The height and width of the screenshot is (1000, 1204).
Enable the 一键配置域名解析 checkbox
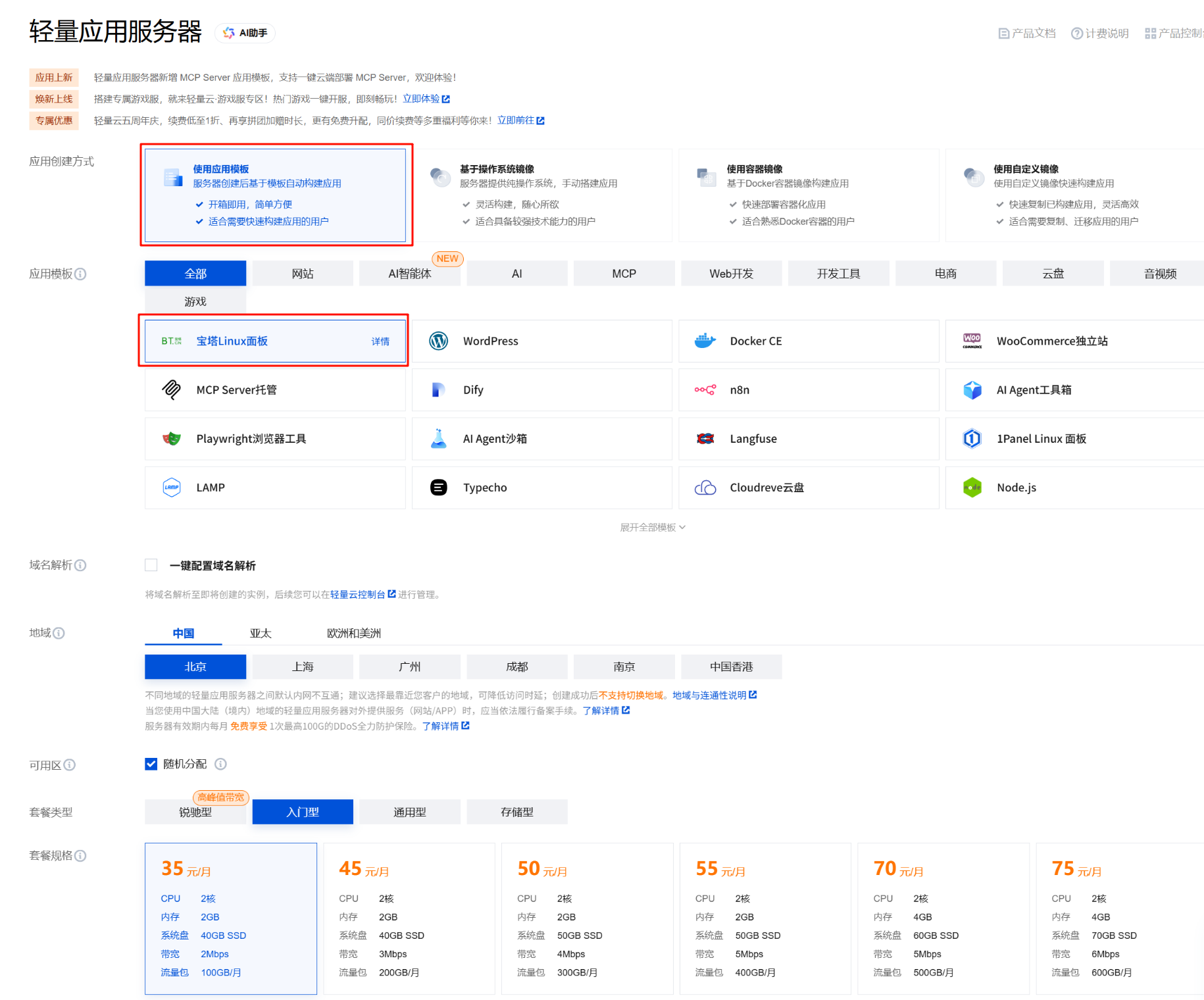(151, 565)
